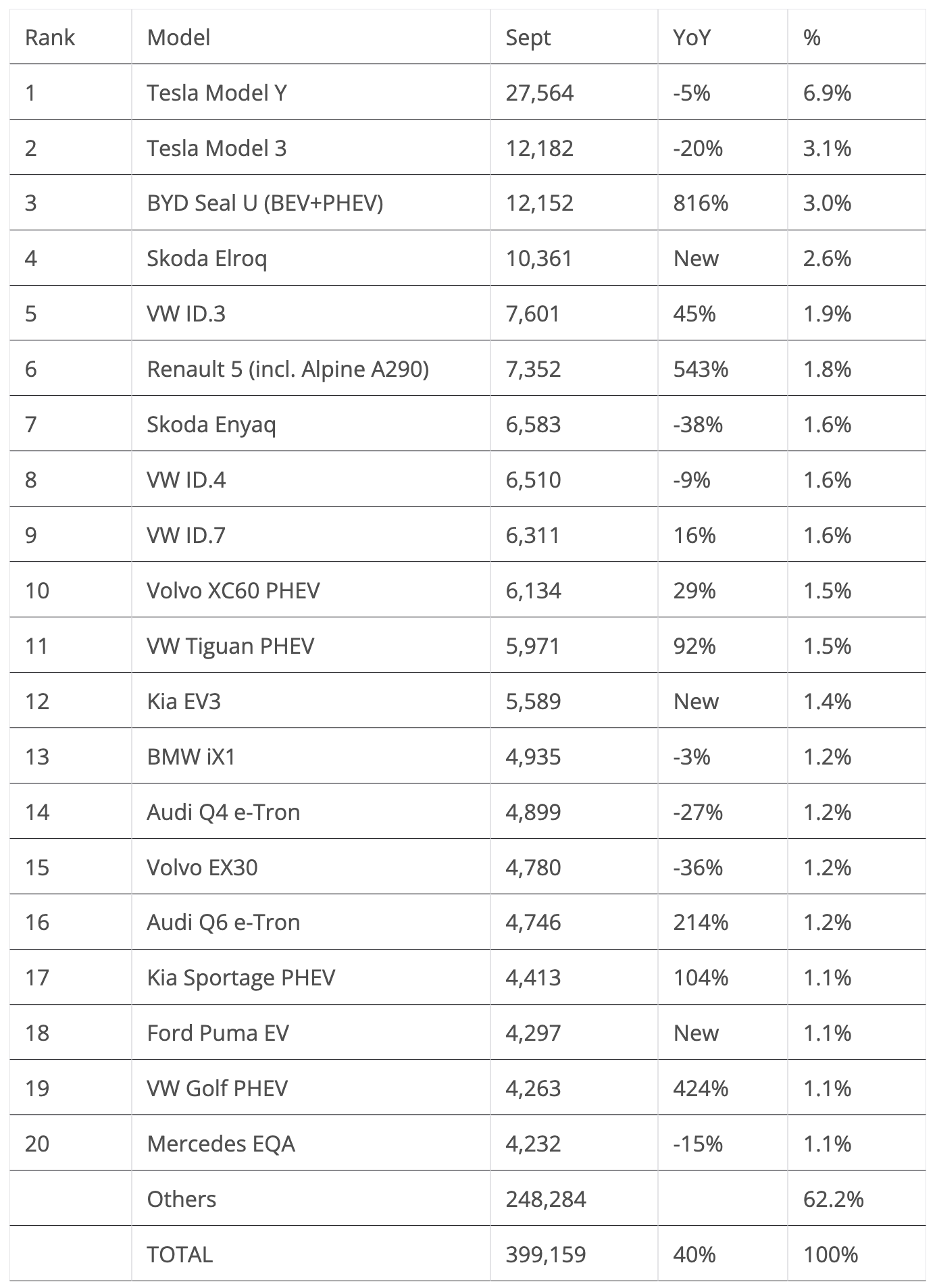Image resolution: width=935 pixels, height=1288 pixels.
Task: Select the Skoda Elroq model cell
Action: 207,259
